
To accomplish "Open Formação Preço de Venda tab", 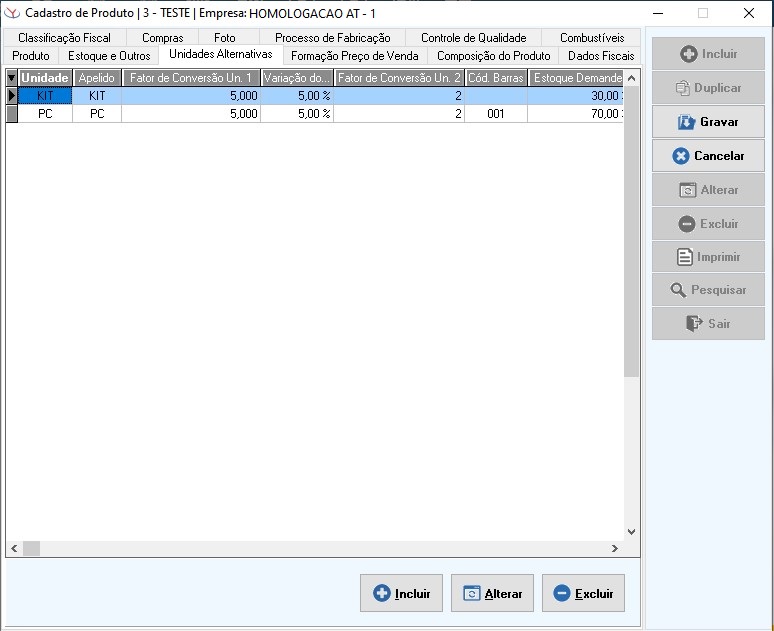I will (354, 56).
